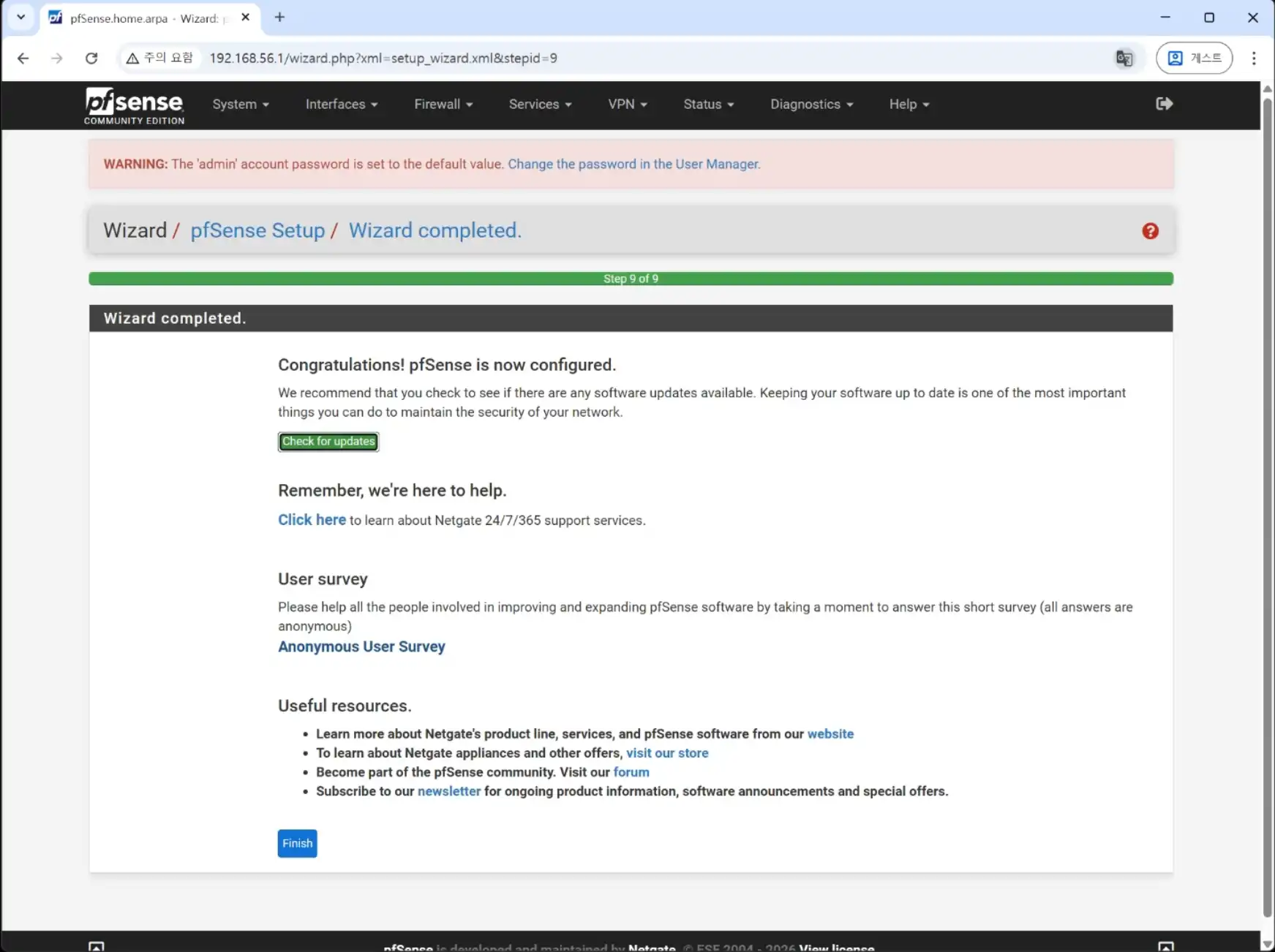Screen dimensions: 1275x952
Task: Click the Step 9 of 9 progress bar
Action: (631, 279)
